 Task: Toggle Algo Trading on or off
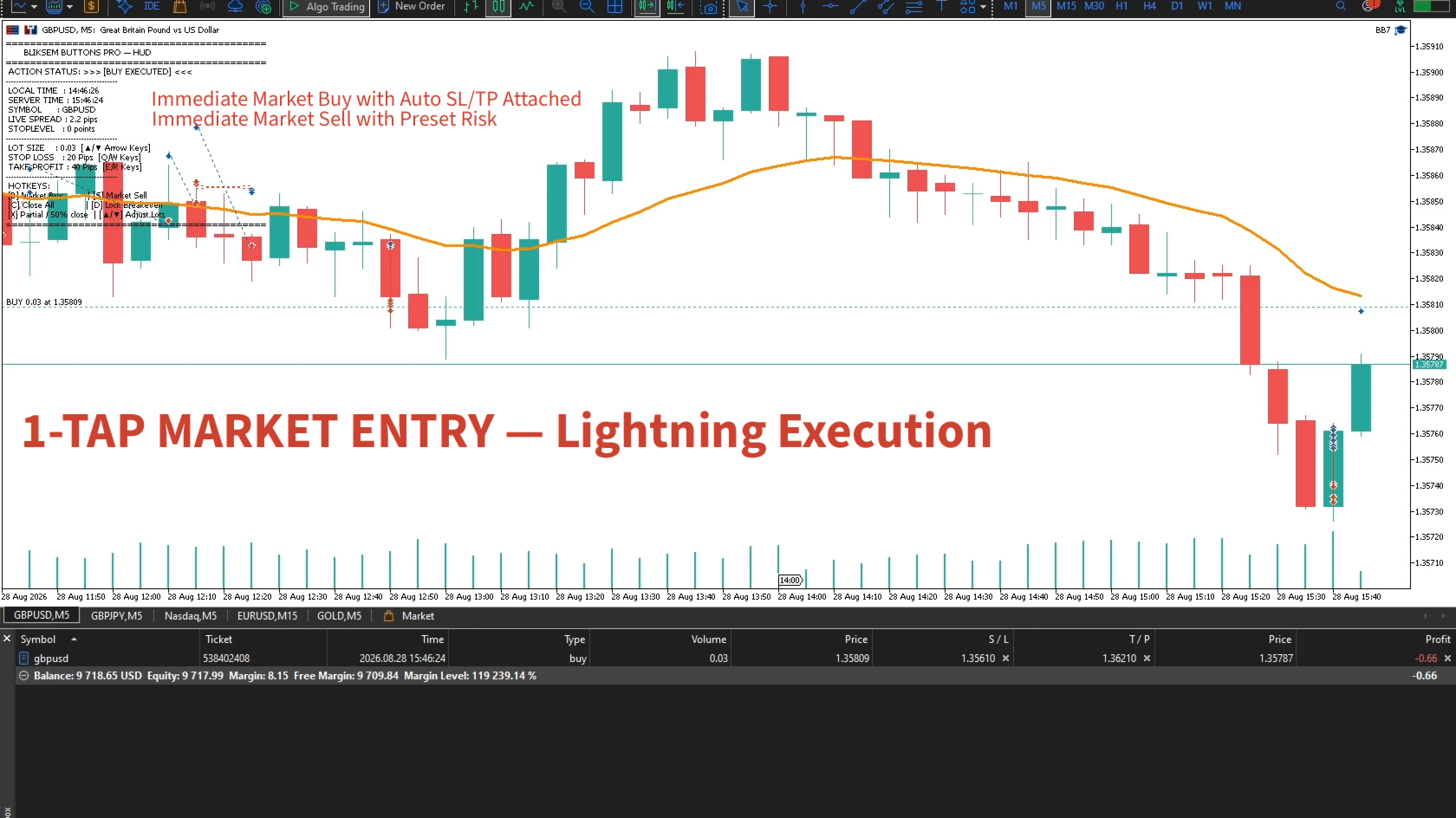(327, 7)
